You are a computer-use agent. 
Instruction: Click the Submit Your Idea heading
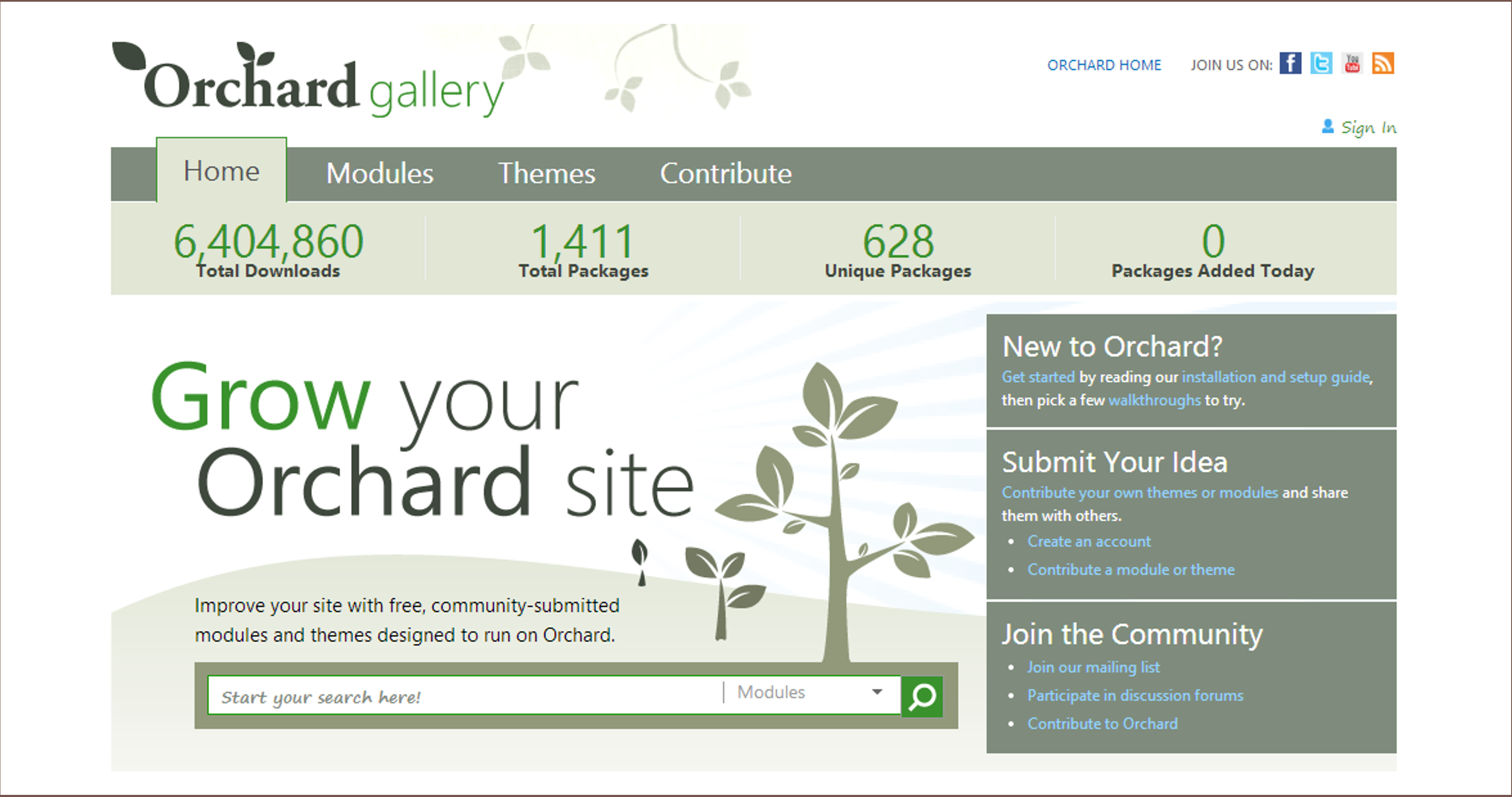1115,462
